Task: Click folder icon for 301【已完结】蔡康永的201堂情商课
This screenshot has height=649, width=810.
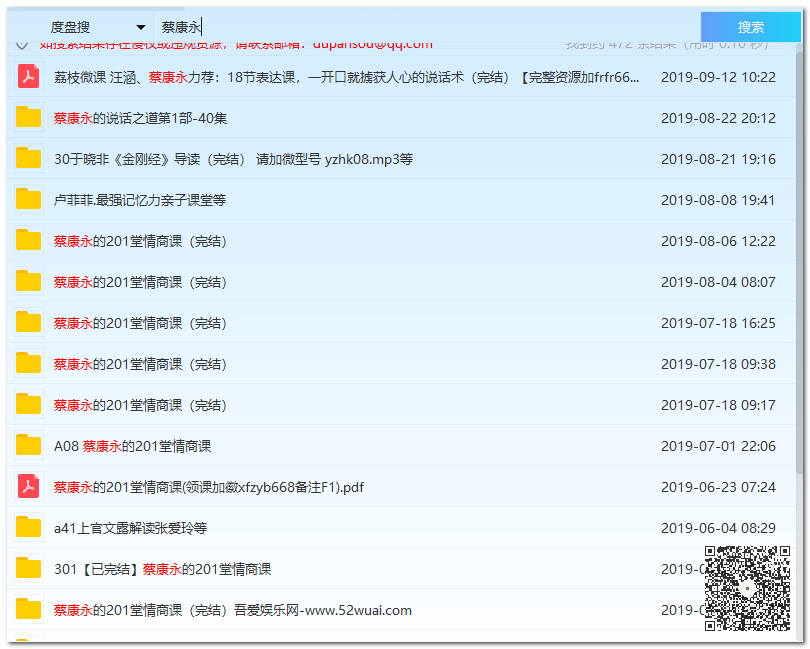Action: pos(28,568)
